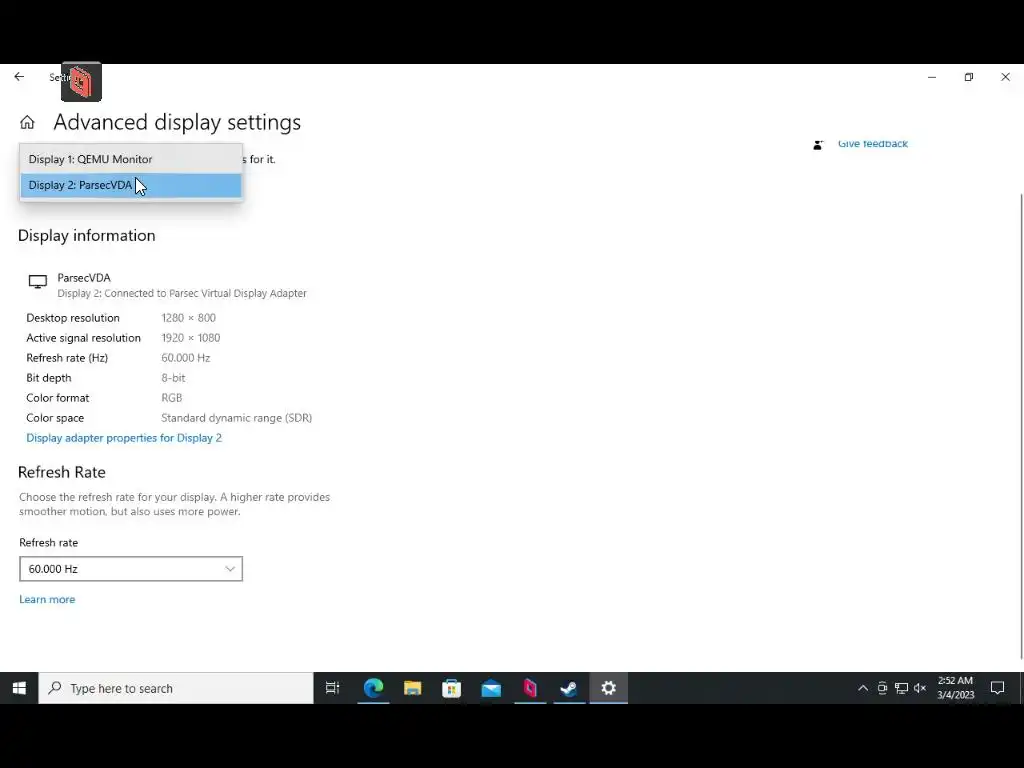Click the settings page vertical scrollbar
The height and width of the screenshot is (768, 1024).
(1020, 424)
